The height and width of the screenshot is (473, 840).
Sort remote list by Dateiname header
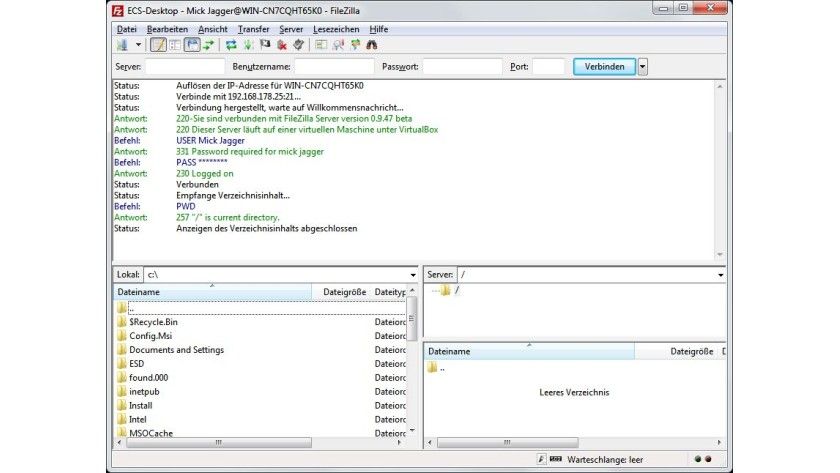(529, 351)
